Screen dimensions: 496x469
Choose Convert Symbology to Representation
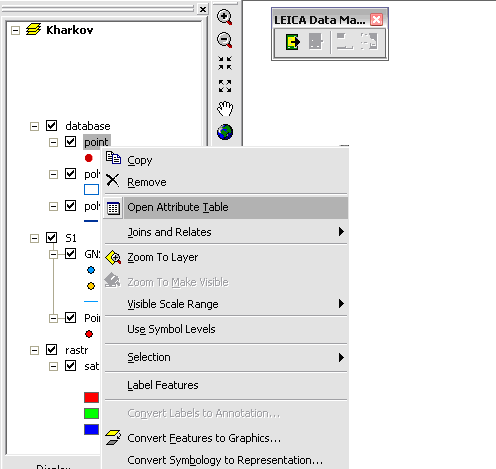[x=226, y=460]
